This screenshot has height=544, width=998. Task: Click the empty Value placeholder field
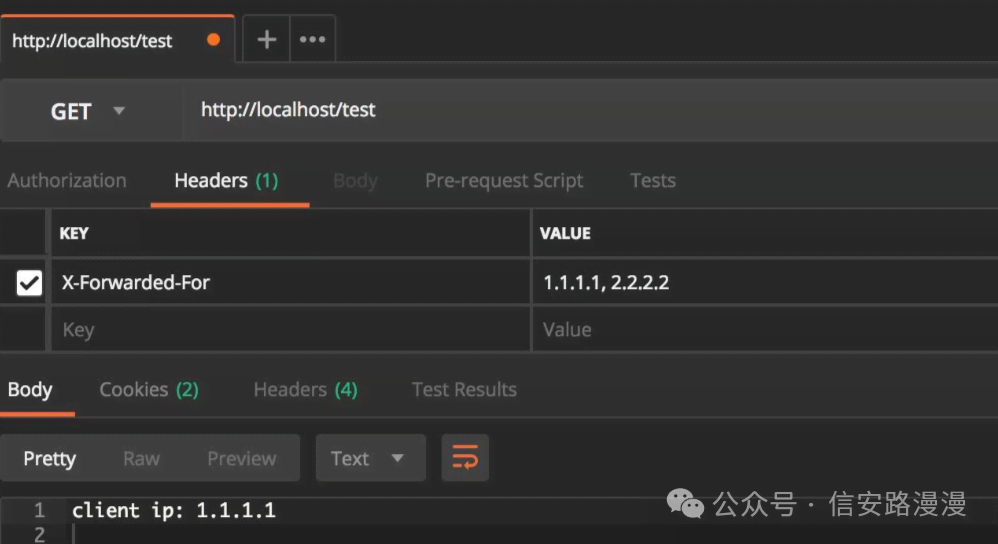(x=765, y=329)
